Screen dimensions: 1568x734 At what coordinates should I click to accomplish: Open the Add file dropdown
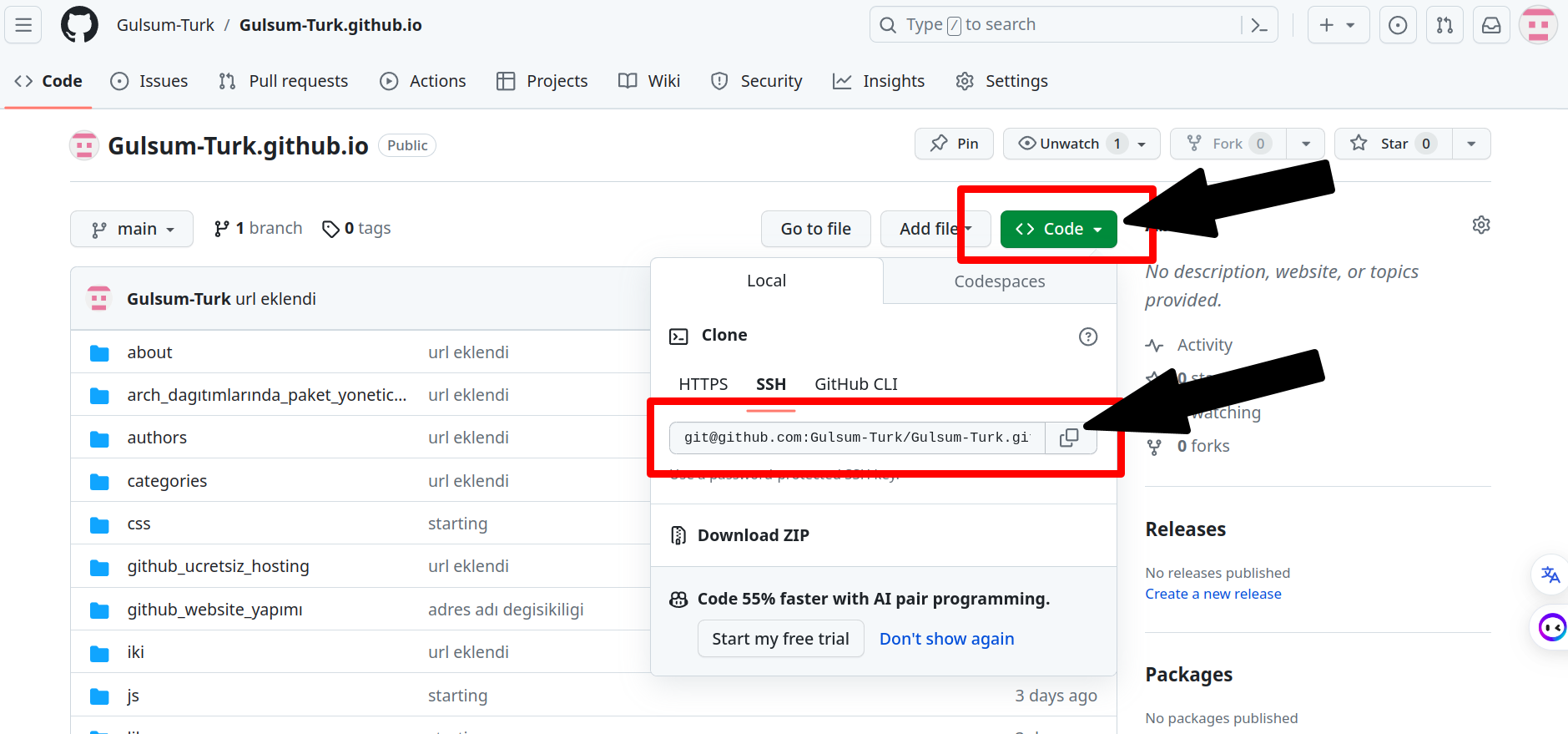point(935,229)
